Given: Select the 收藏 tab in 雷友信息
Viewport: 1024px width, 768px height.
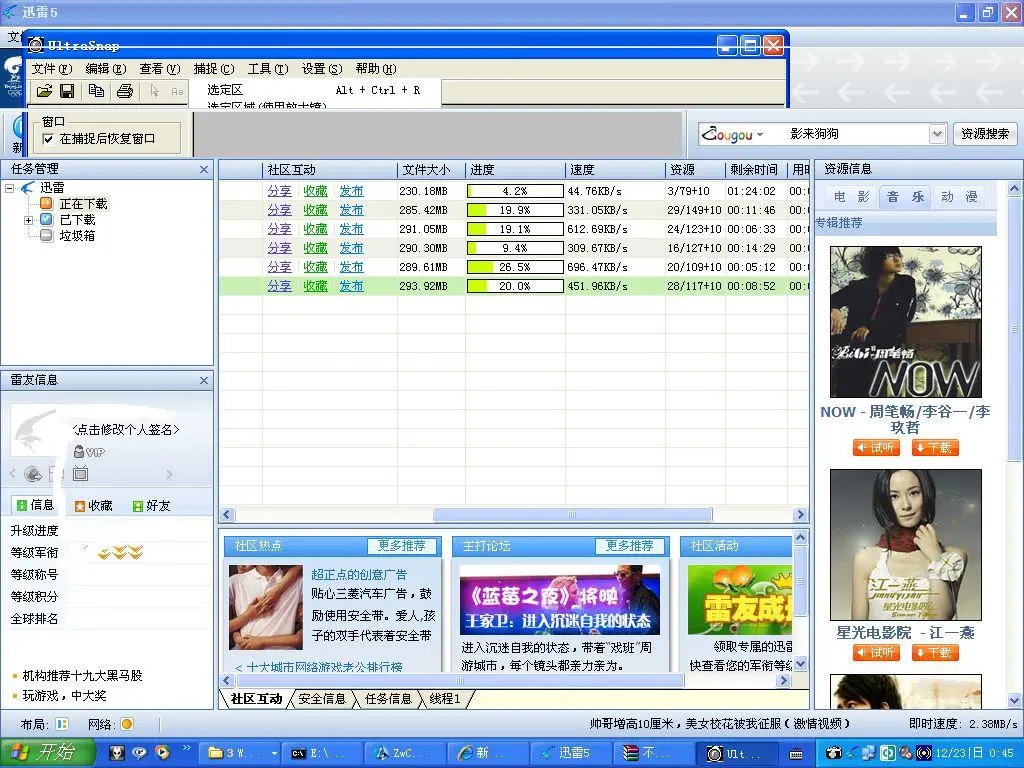Looking at the screenshot, I should click(93, 505).
